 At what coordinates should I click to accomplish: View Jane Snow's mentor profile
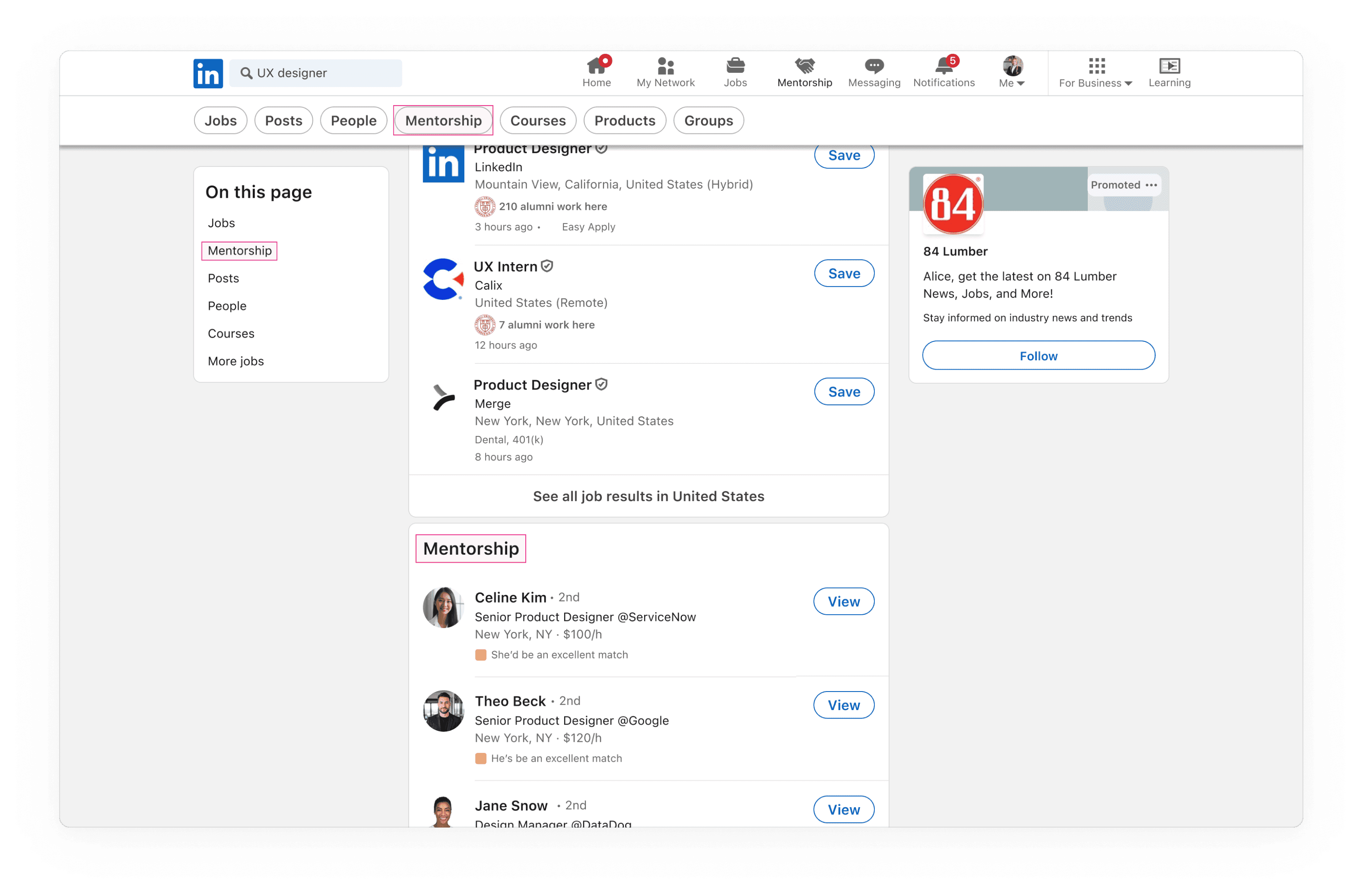[843, 810]
